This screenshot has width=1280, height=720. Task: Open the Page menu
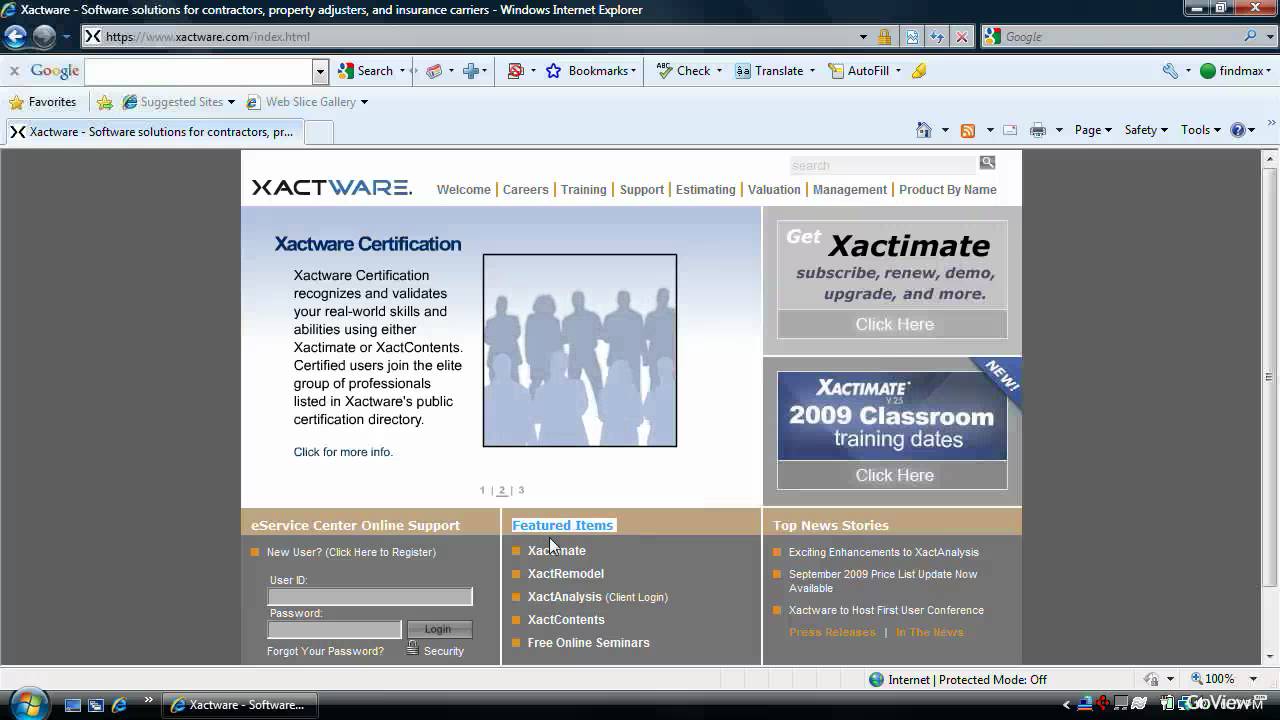point(1093,130)
